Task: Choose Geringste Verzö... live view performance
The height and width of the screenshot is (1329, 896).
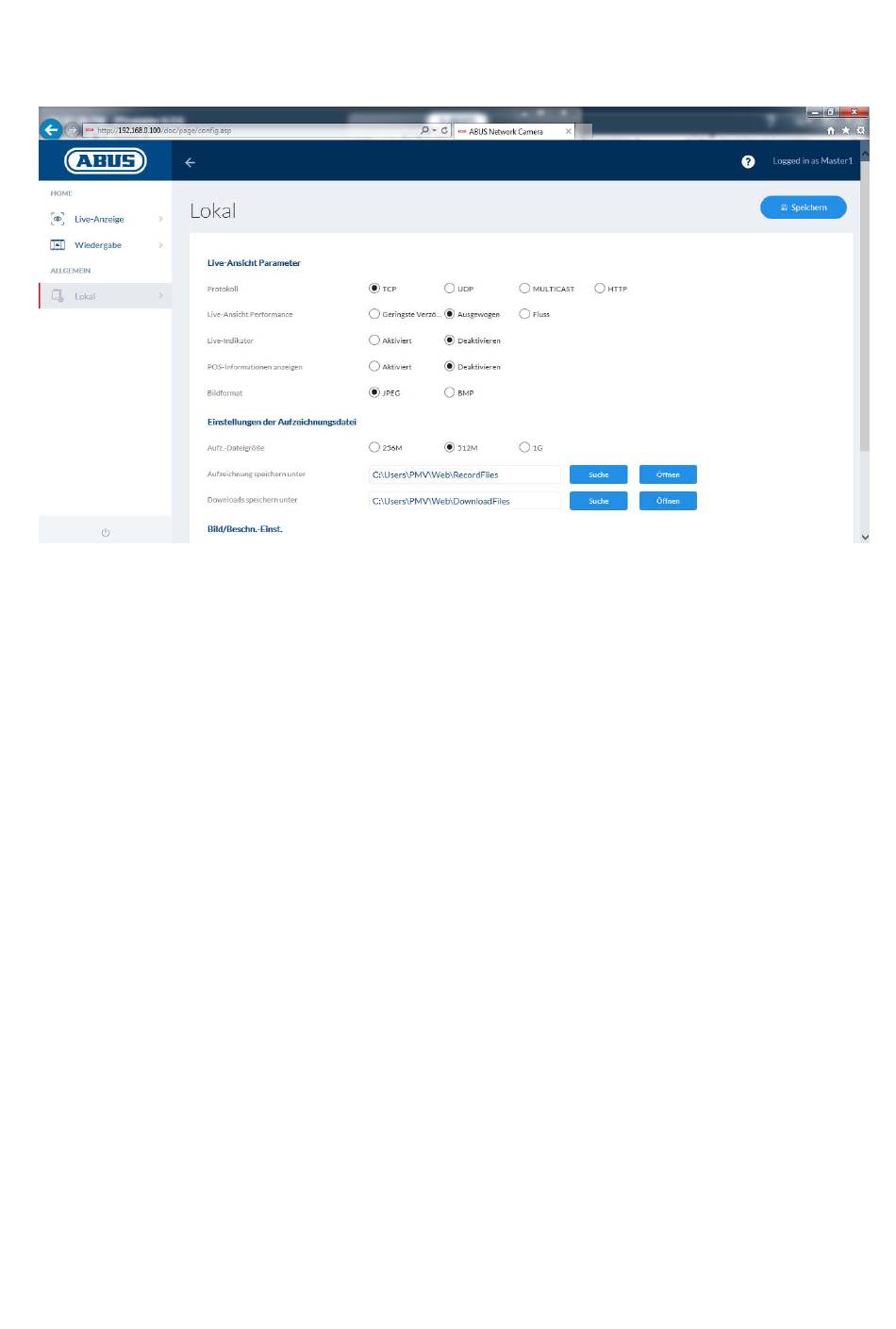Action: point(374,314)
